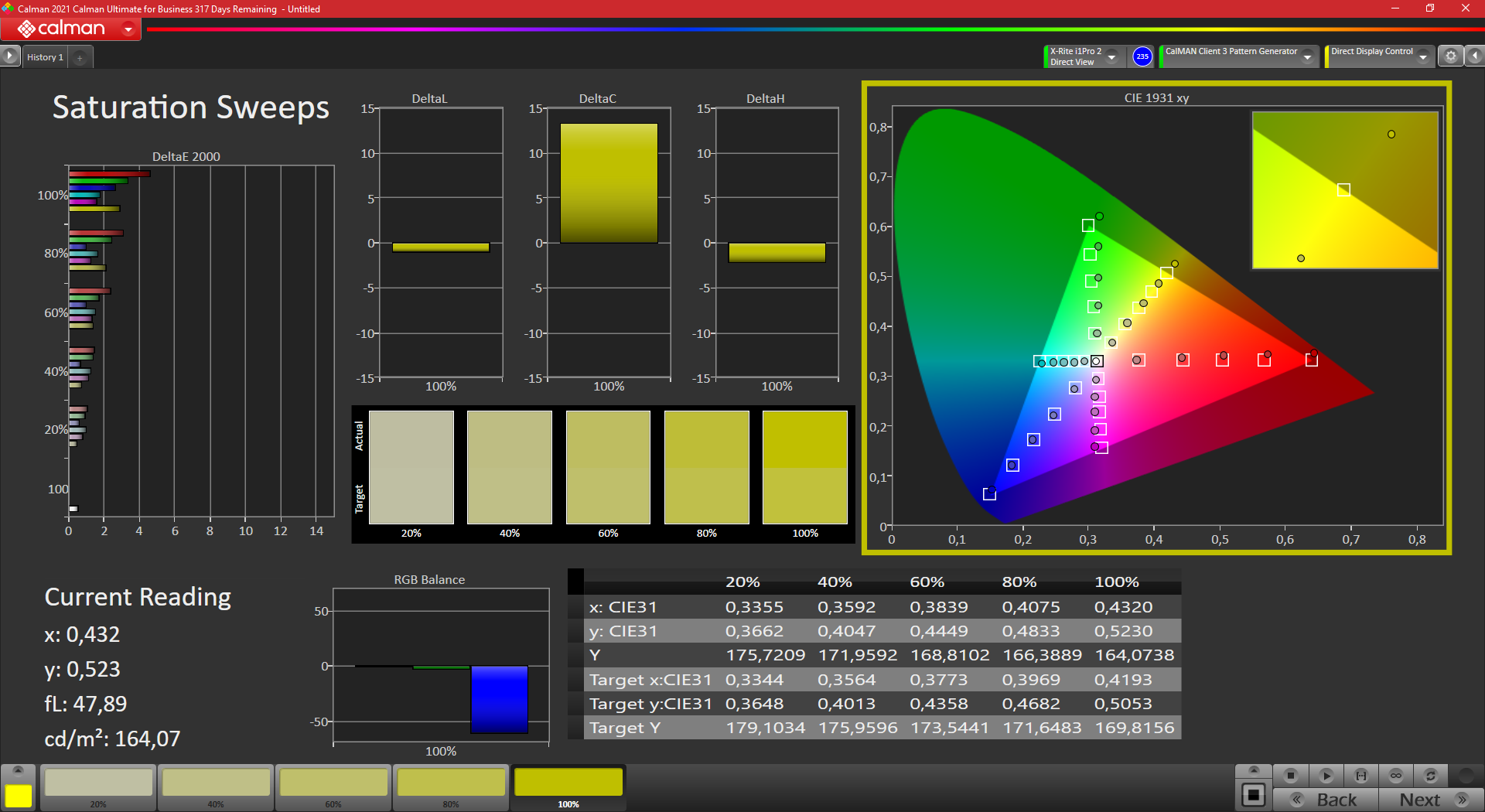Add a new history tab
Screen dimensions: 1485x812
tap(80, 57)
